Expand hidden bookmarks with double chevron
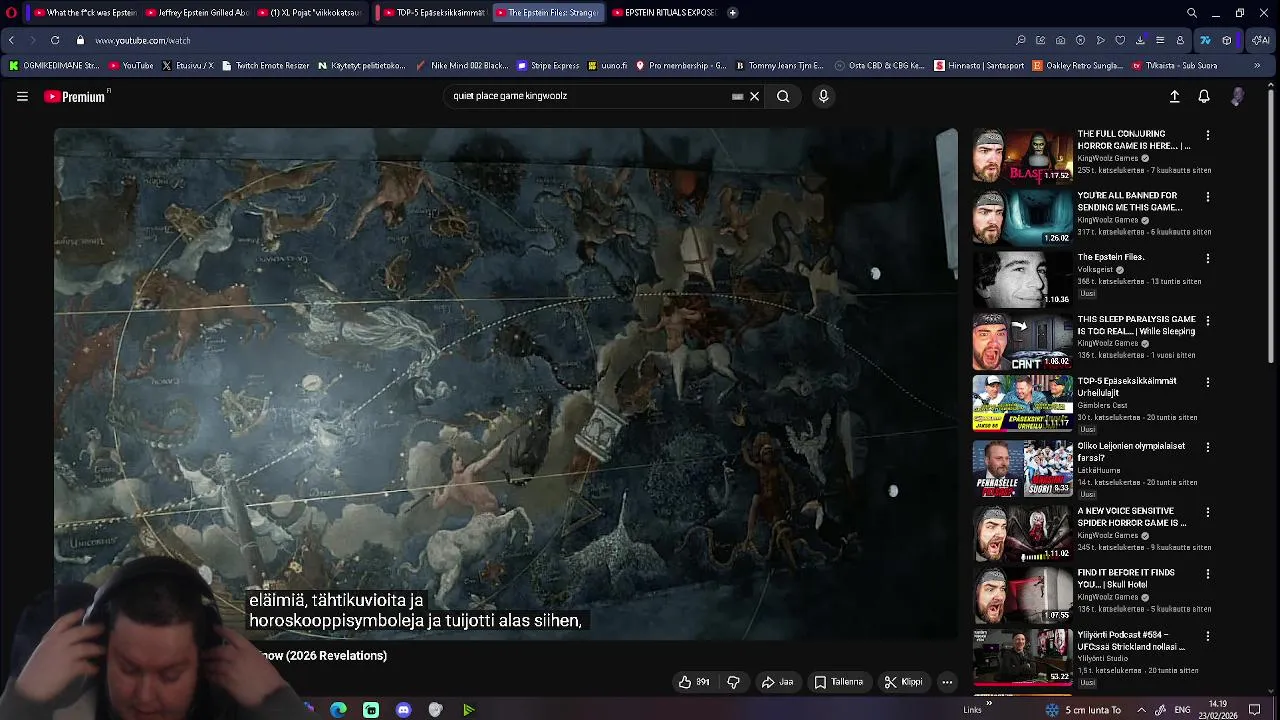This screenshot has width=1280, height=720. tap(1257, 65)
